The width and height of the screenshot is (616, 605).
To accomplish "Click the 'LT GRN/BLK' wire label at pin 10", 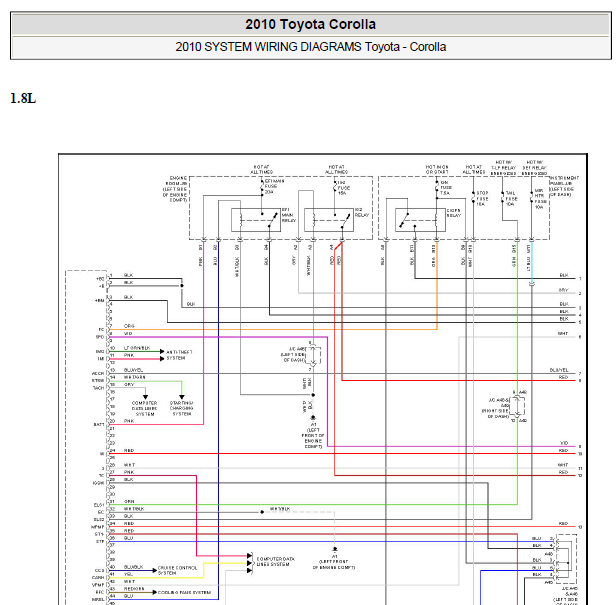I will tap(137, 348).
